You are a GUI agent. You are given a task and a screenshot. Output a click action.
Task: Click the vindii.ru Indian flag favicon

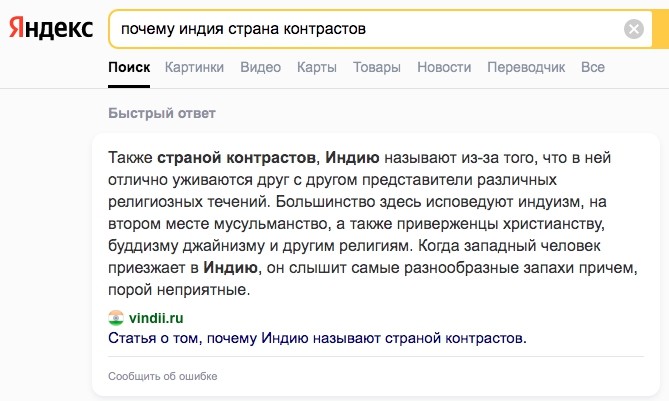tap(116, 318)
